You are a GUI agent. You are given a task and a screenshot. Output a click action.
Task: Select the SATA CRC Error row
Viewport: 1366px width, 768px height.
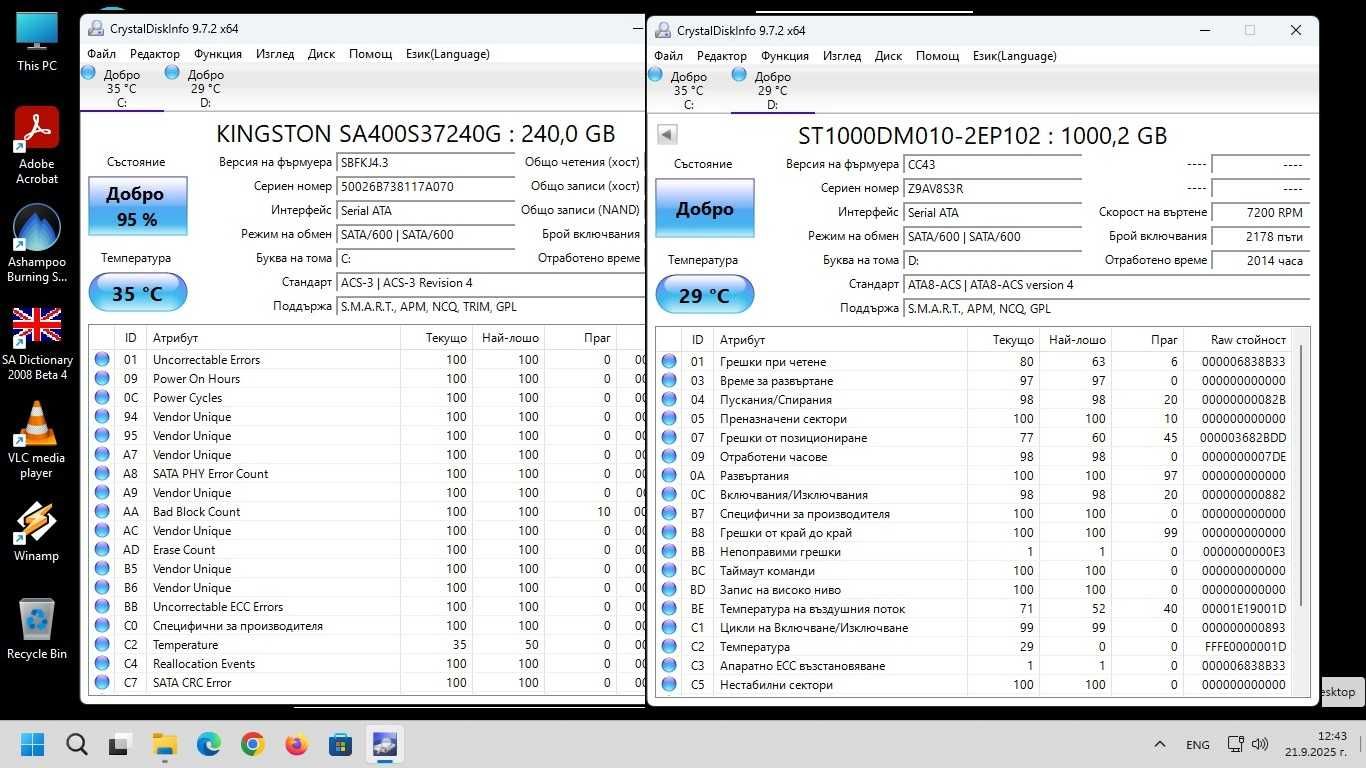coord(367,682)
